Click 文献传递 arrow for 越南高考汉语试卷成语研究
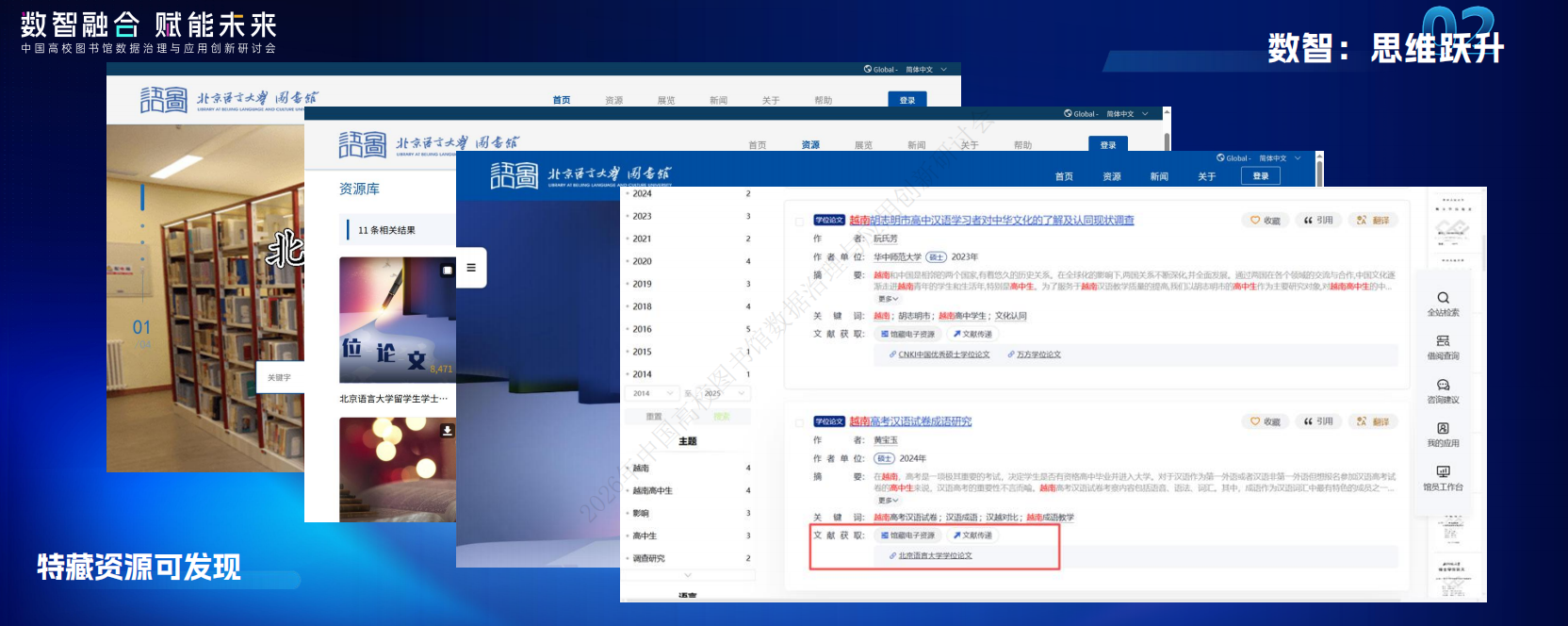Image resolution: width=1568 pixels, height=626 pixels. (x=956, y=535)
